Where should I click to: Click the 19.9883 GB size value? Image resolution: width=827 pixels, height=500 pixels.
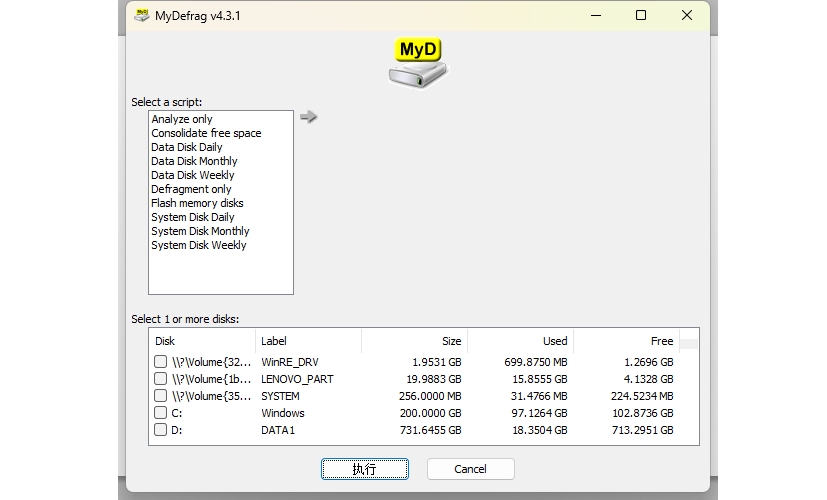(434, 379)
